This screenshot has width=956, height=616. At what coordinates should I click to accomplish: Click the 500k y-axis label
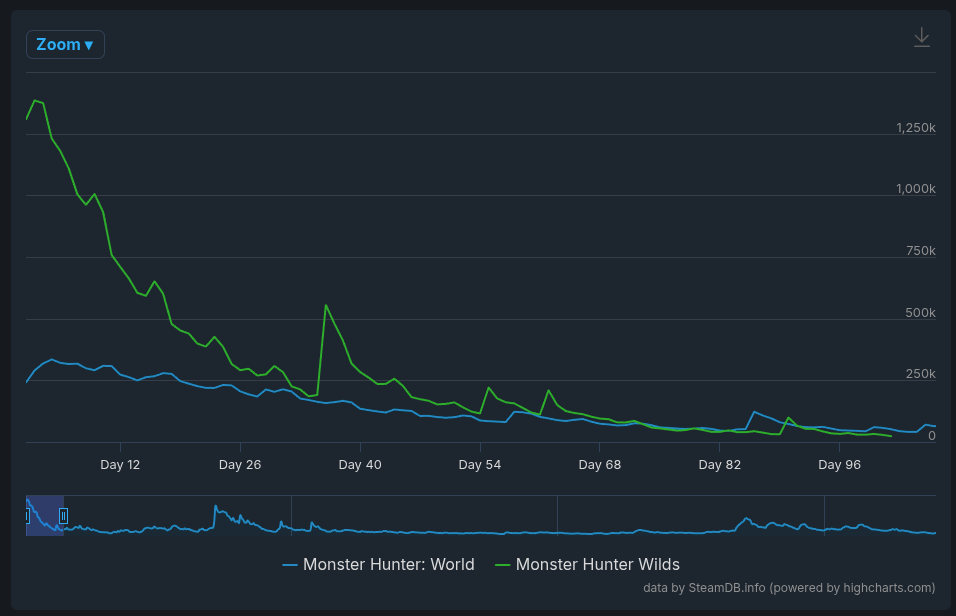coord(921,312)
